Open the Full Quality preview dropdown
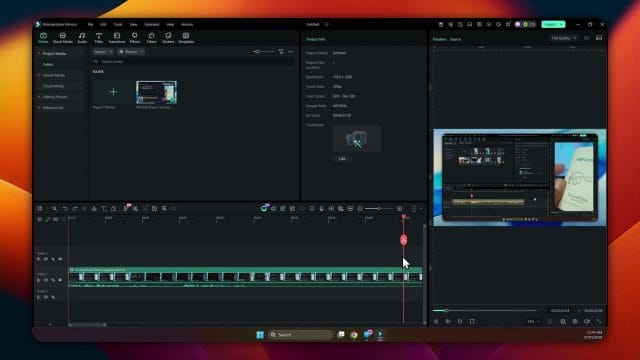 click(563, 38)
